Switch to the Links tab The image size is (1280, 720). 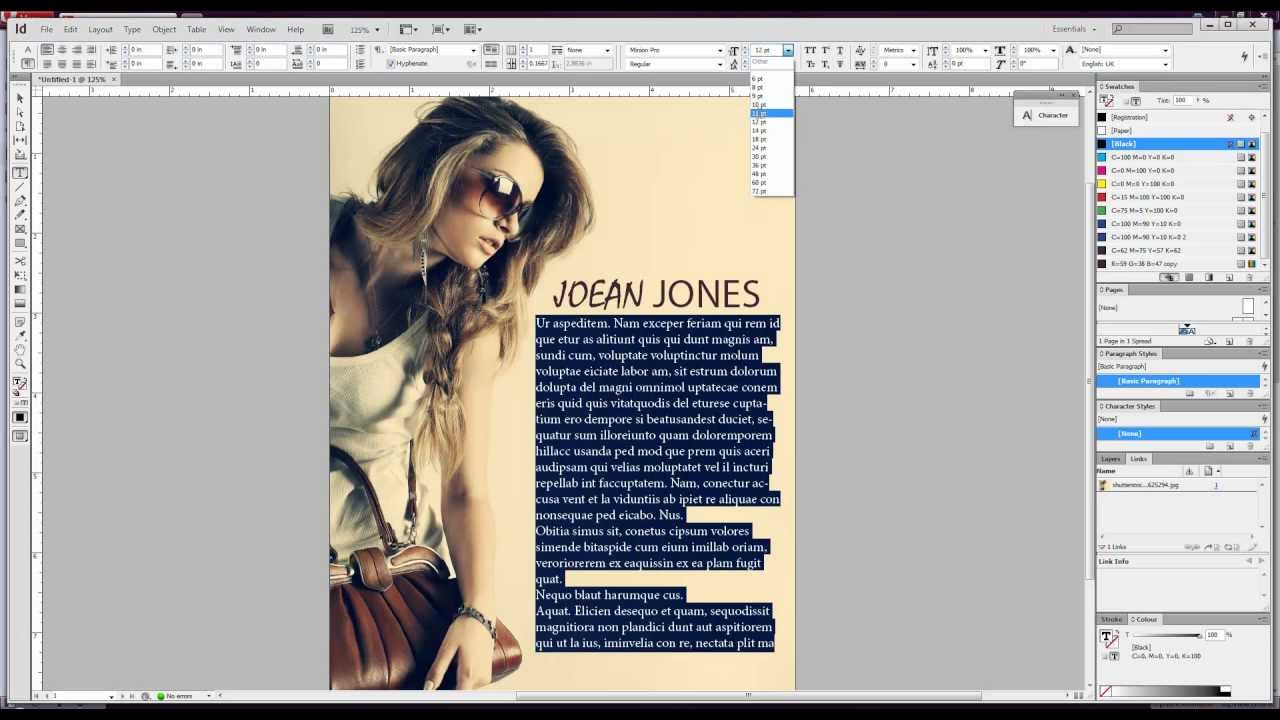(1139, 458)
